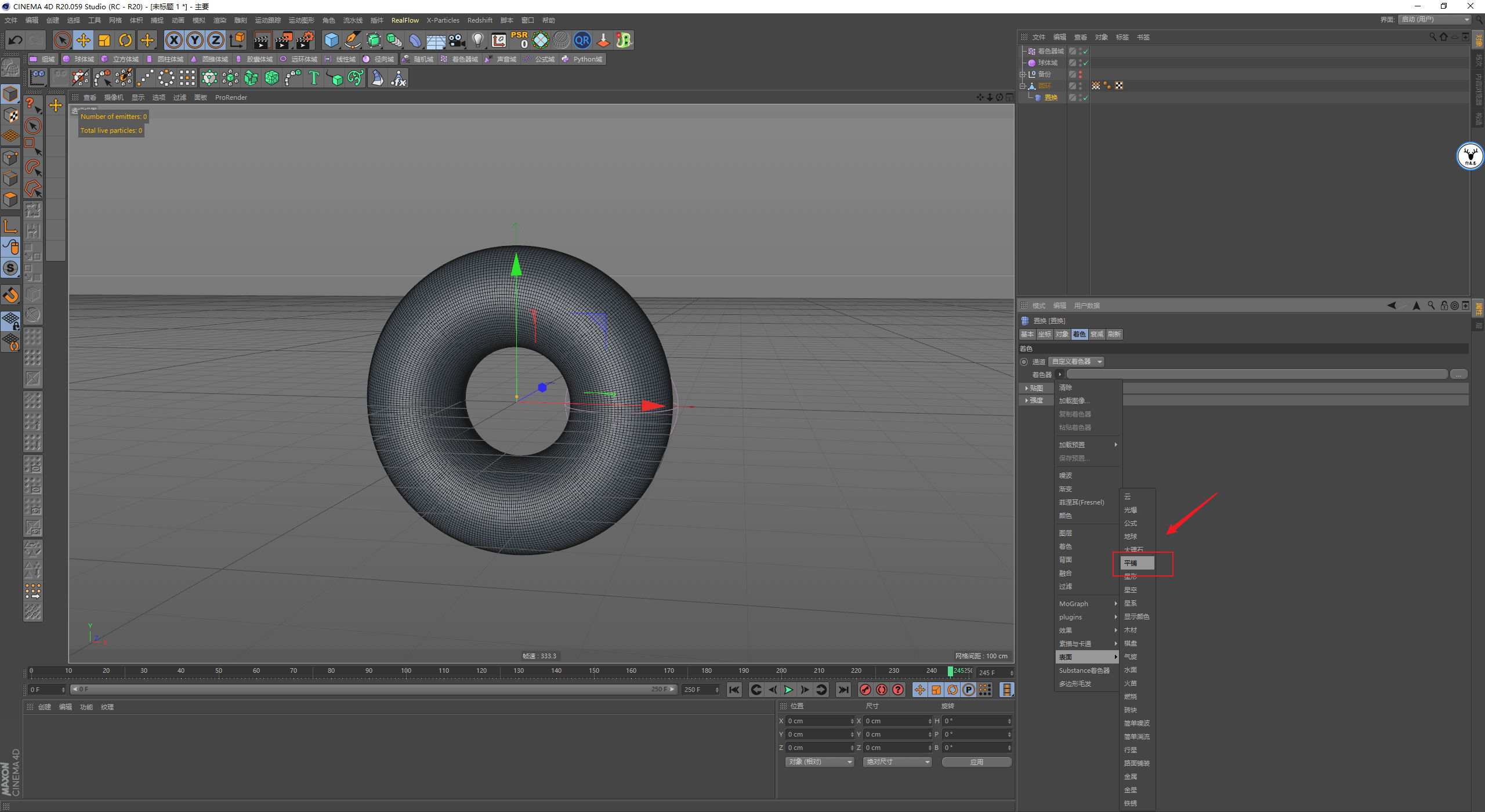The width and height of the screenshot is (1485, 812).
Task: Choose 平铺 from the surface shader submenu
Action: pyautogui.click(x=1136, y=563)
